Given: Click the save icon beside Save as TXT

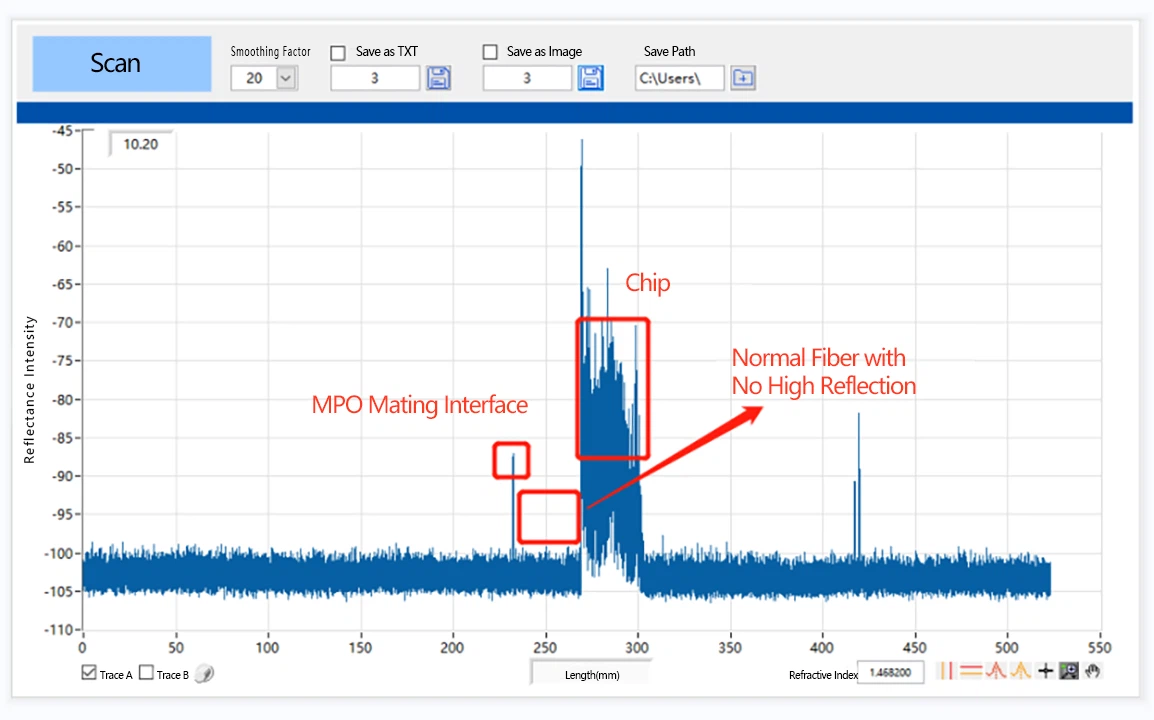Looking at the screenshot, I should (438, 77).
